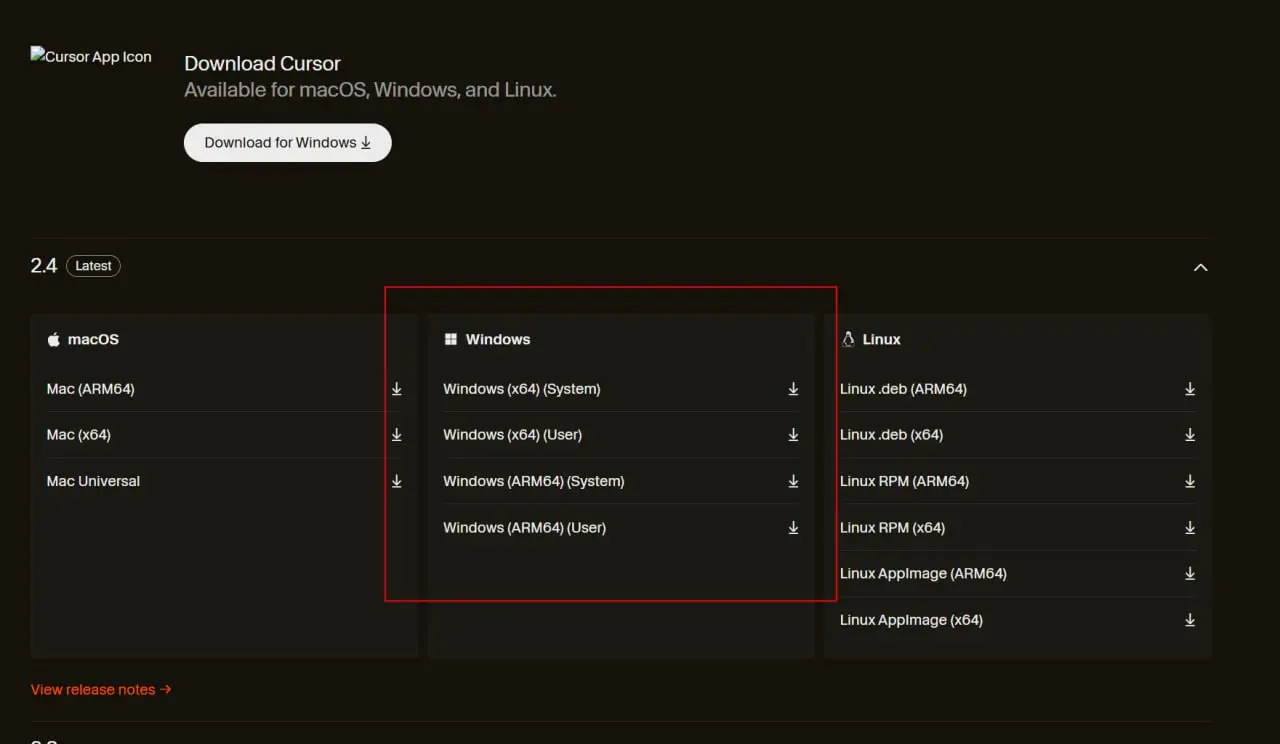The width and height of the screenshot is (1280, 744).
Task: Click the Cursor App Icon image
Action: [x=91, y=57]
